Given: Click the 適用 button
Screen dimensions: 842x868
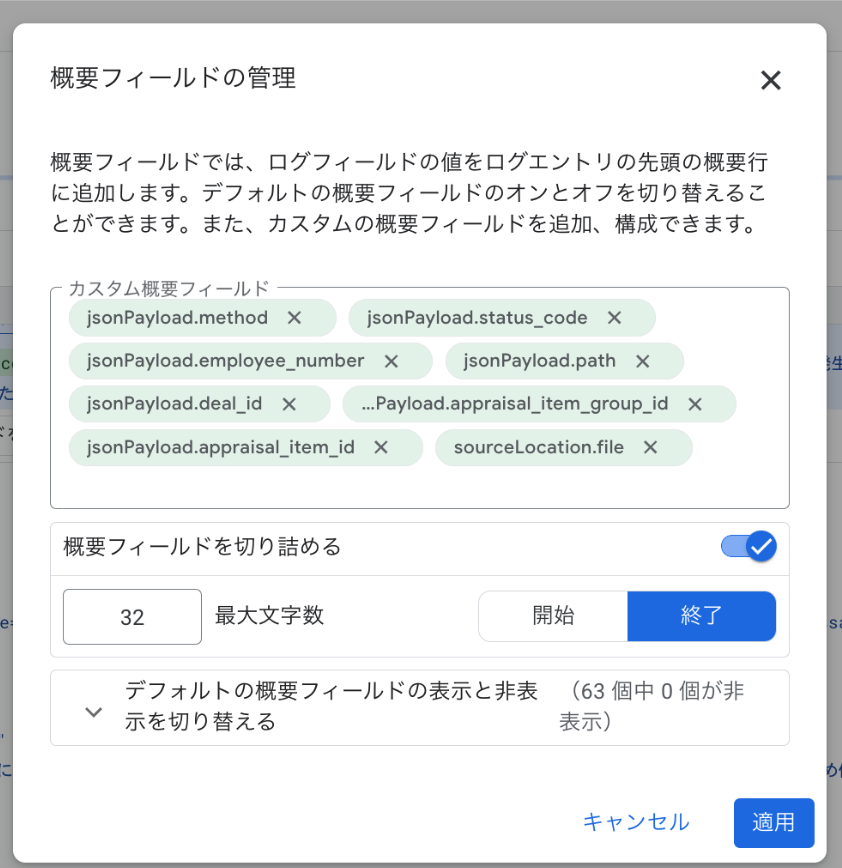Looking at the screenshot, I should pyautogui.click(x=774, y=823).
